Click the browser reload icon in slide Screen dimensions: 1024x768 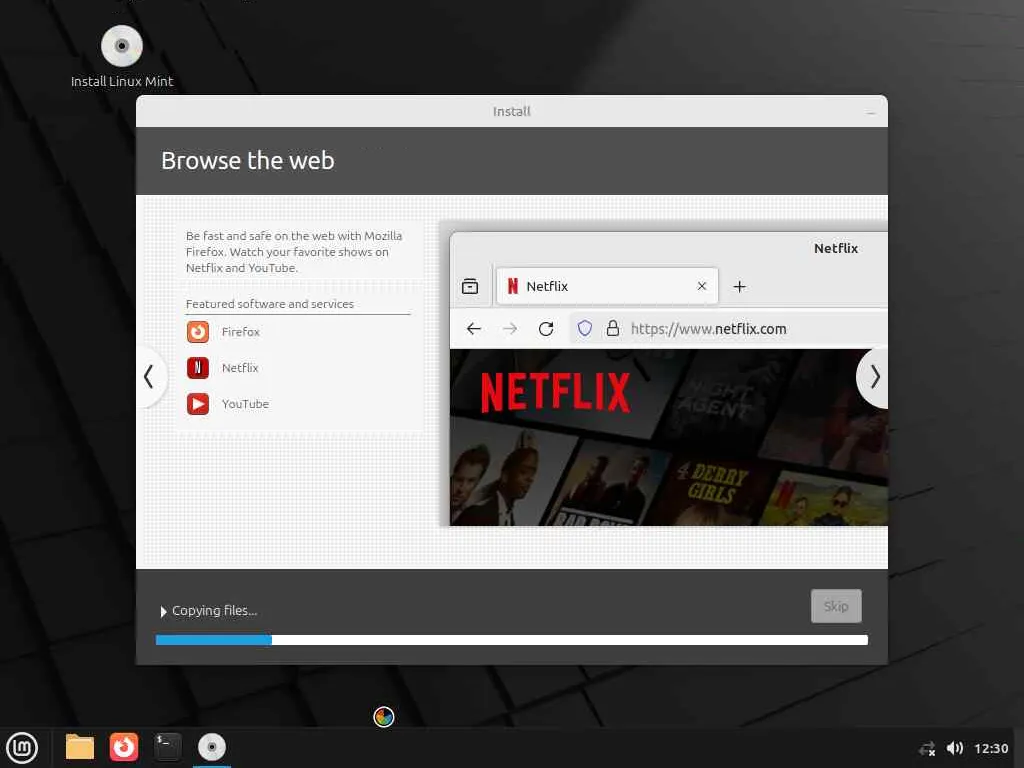click(x=546, y=328)
